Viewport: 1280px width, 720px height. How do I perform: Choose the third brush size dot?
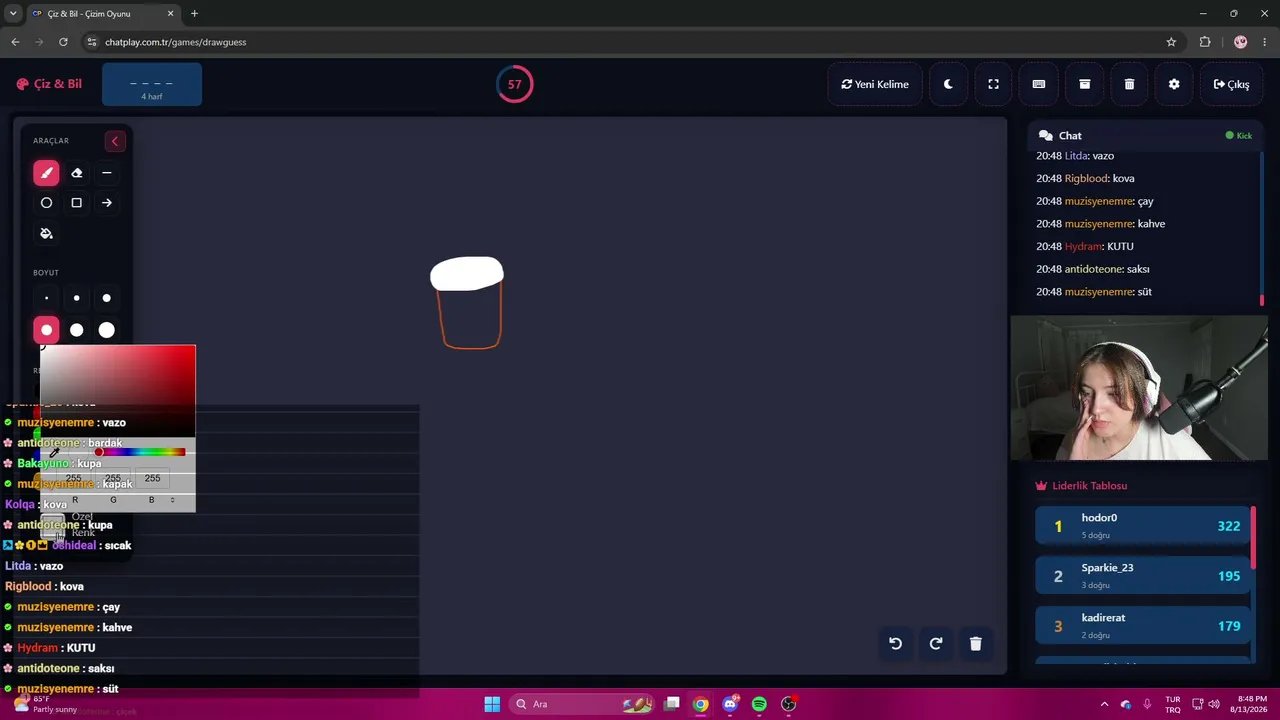[x=106, y=298]
